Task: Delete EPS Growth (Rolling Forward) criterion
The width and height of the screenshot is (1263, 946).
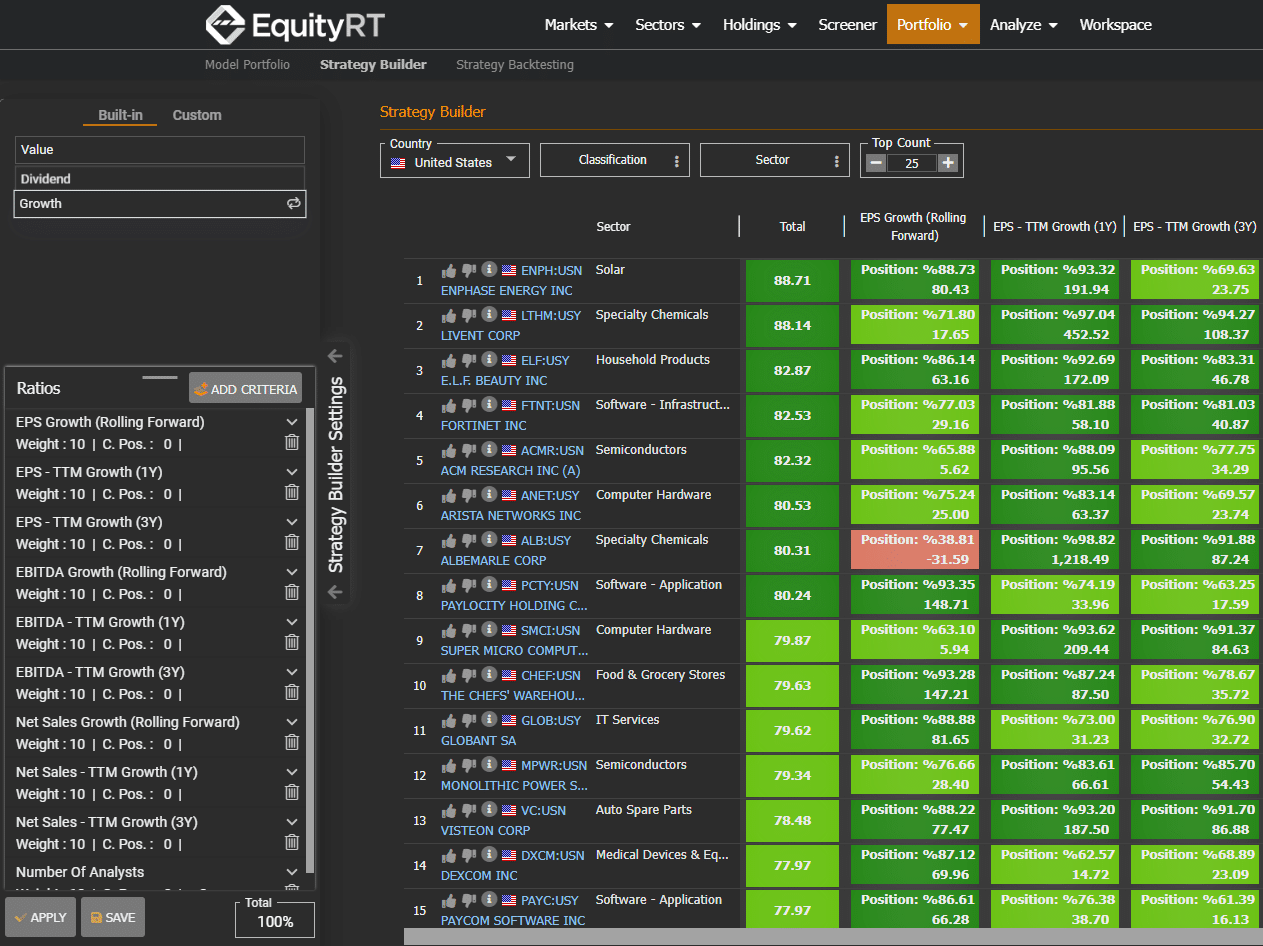Action: (292, 442)
